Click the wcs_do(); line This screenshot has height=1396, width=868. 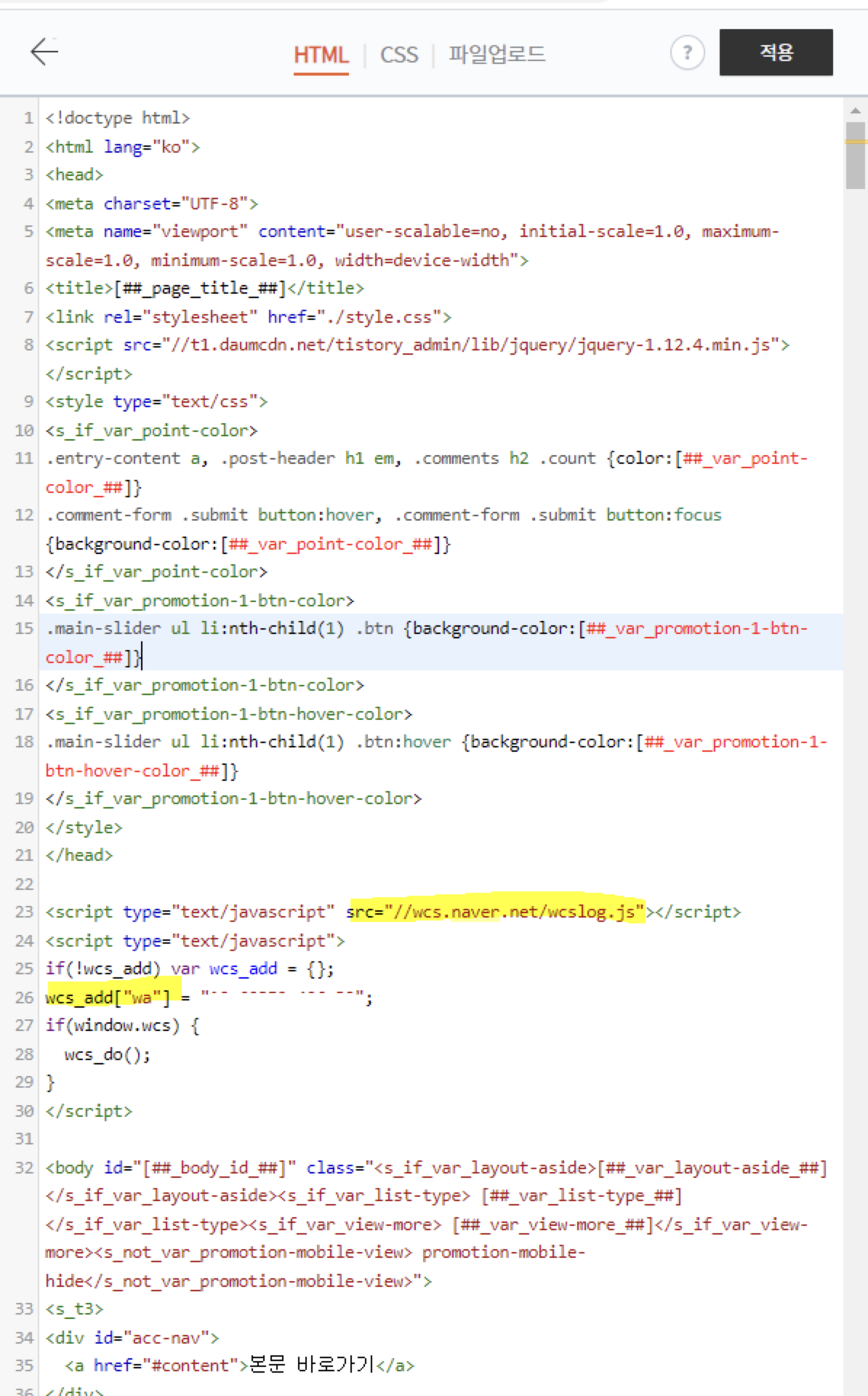coord(108,1054)
